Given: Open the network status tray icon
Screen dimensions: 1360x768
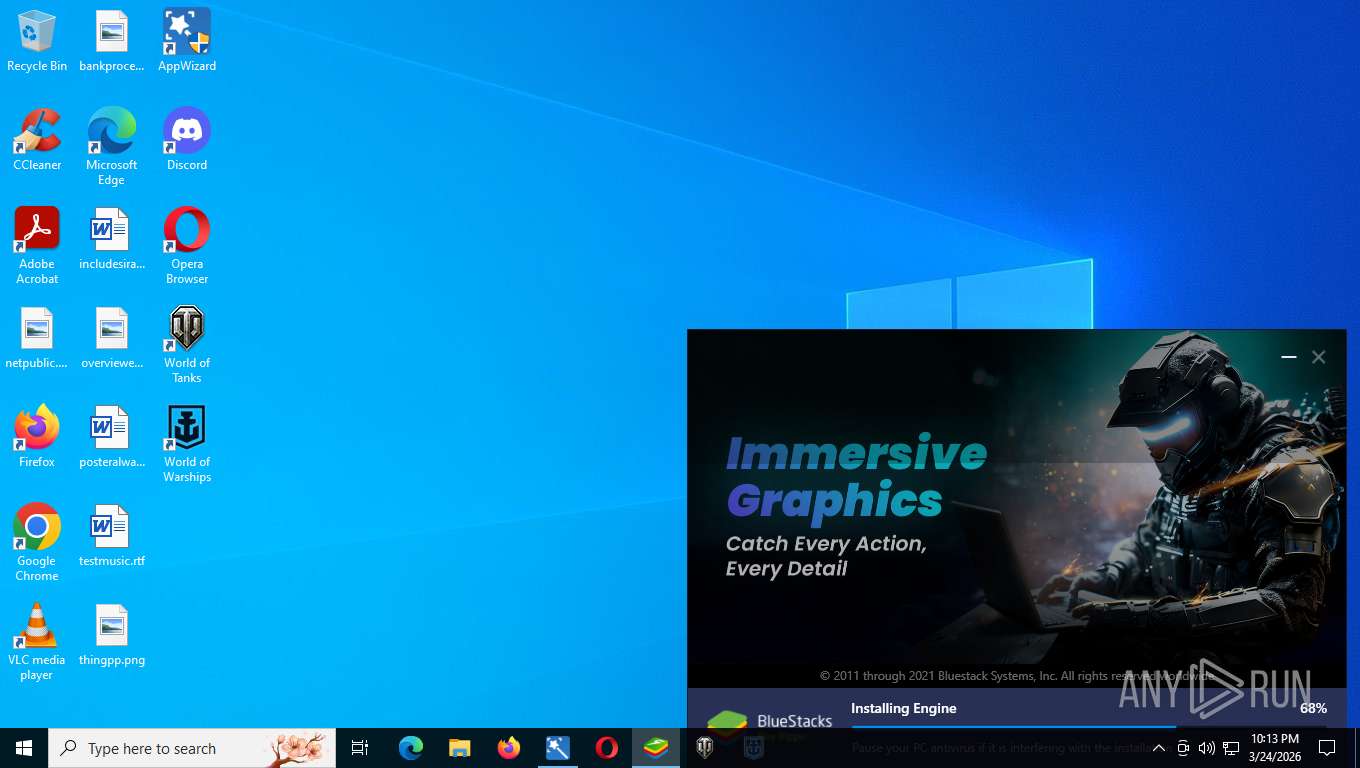Looking at the screenshot, I should (1231, 748).
